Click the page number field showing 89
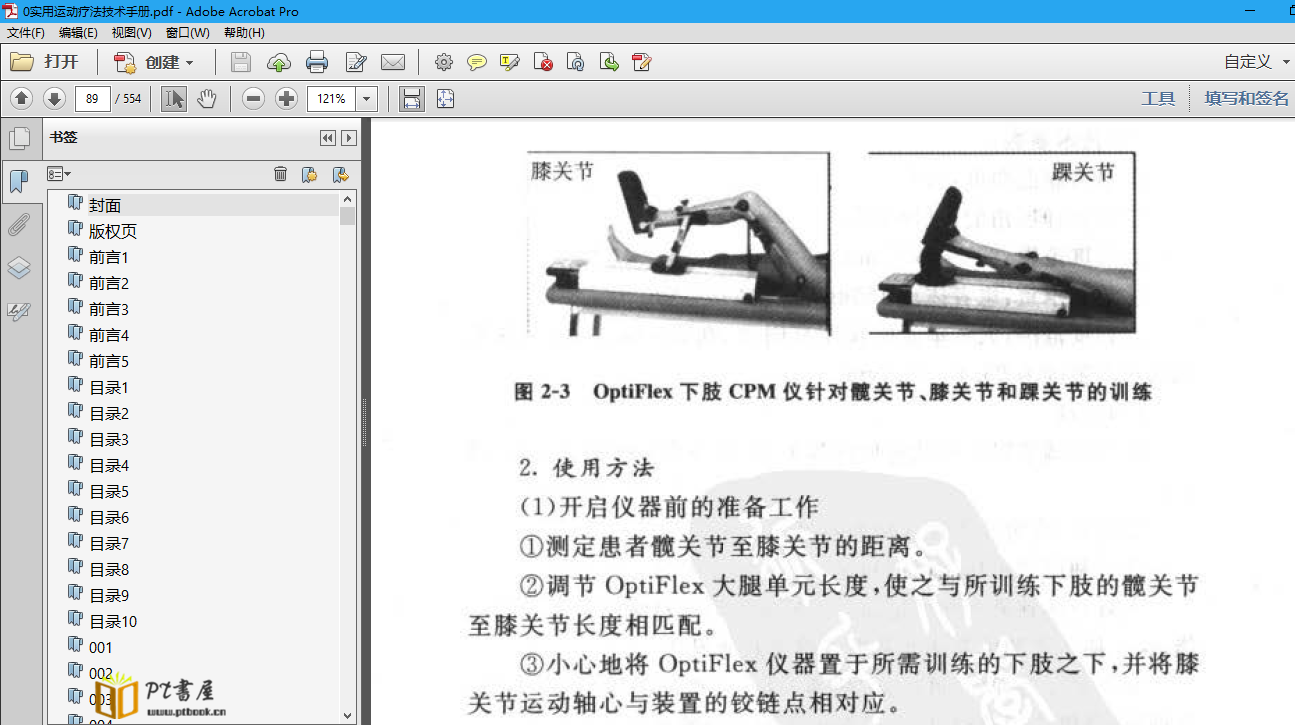1295x725 pixels. [x=92, y=98]
